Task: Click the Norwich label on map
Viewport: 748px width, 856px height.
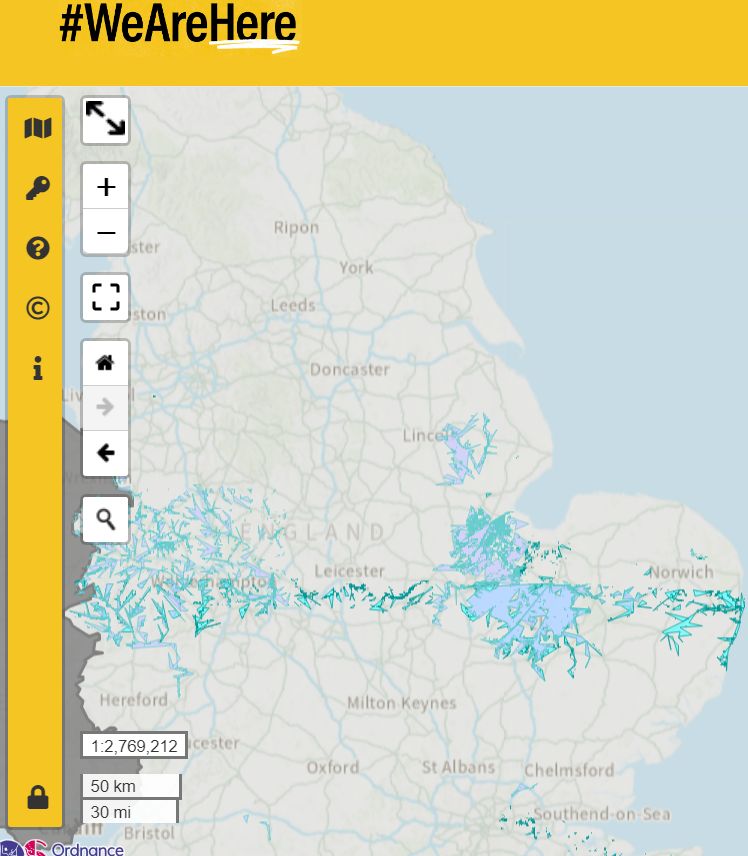Action: tap(681, 572)
